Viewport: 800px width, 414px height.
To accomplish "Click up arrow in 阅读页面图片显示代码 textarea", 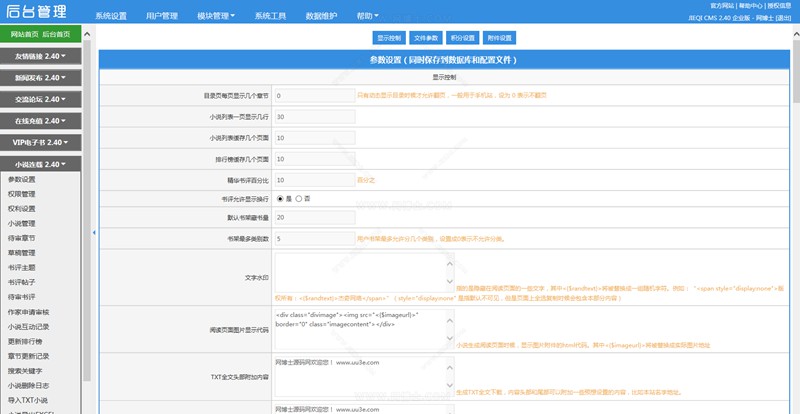I will click(449, 321).
